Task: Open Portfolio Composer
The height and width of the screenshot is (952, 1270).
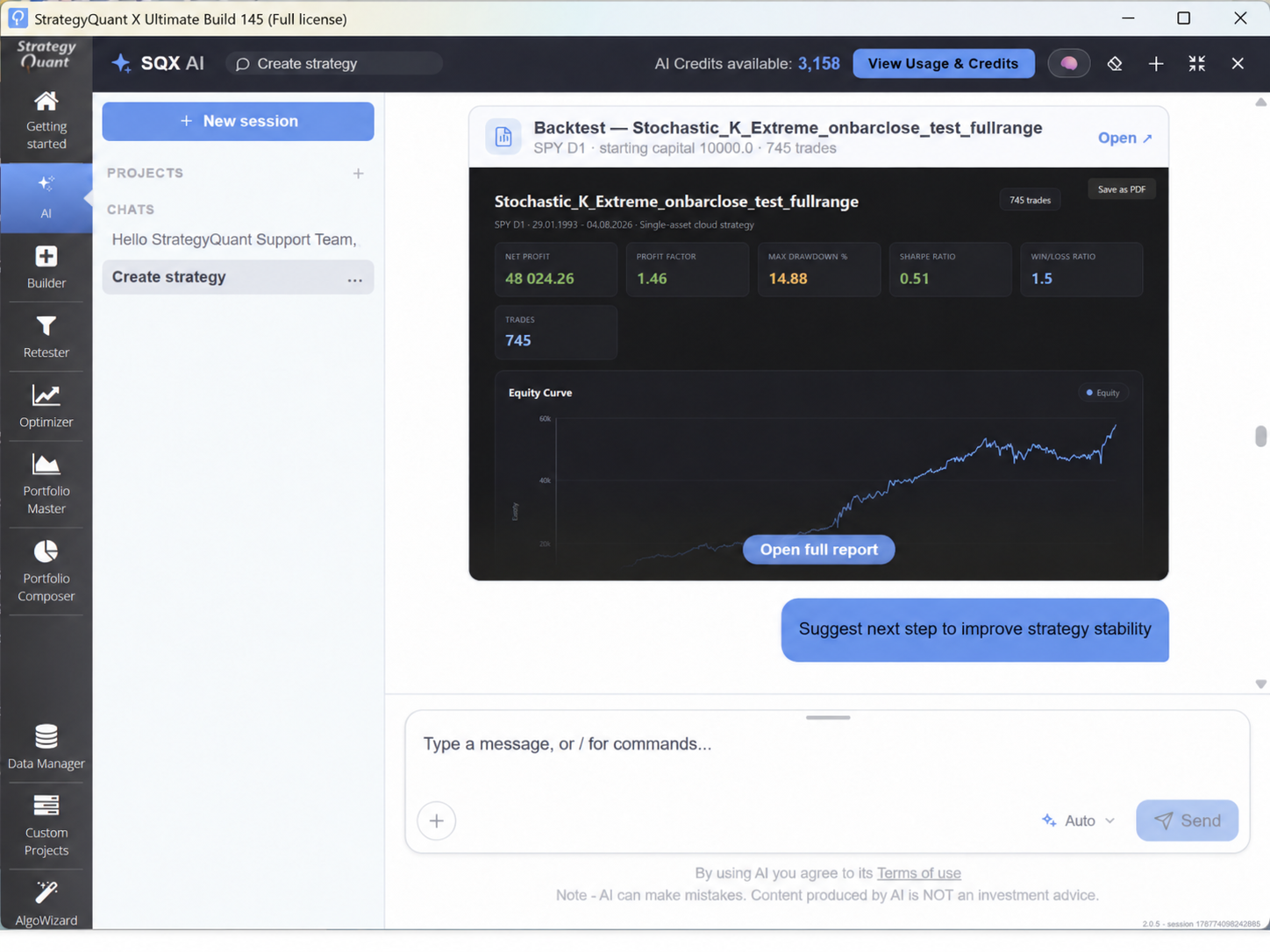Action: [x=46, y=572]
